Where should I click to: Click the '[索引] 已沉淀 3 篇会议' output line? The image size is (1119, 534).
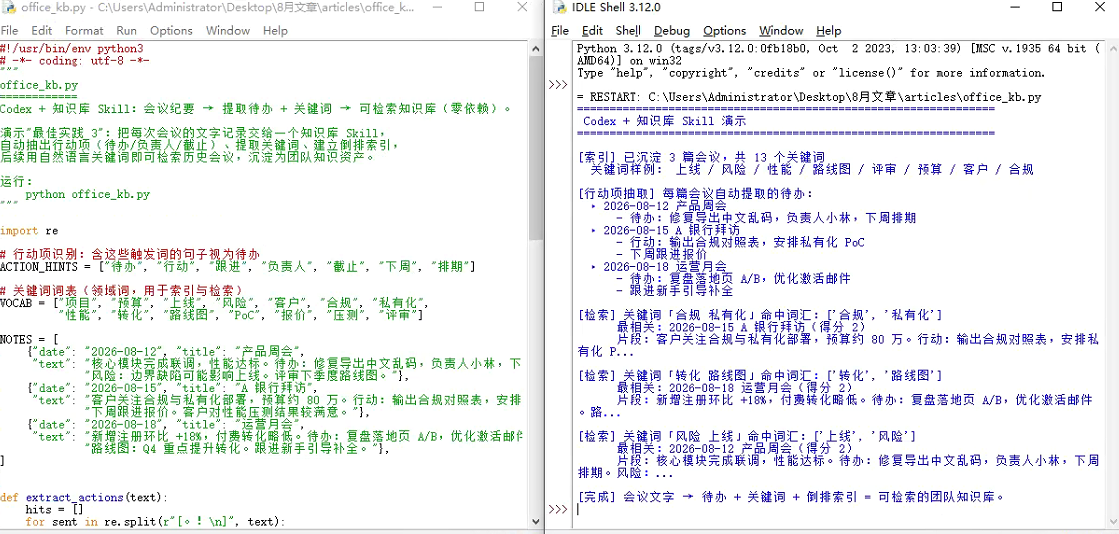tap(700, 157)
